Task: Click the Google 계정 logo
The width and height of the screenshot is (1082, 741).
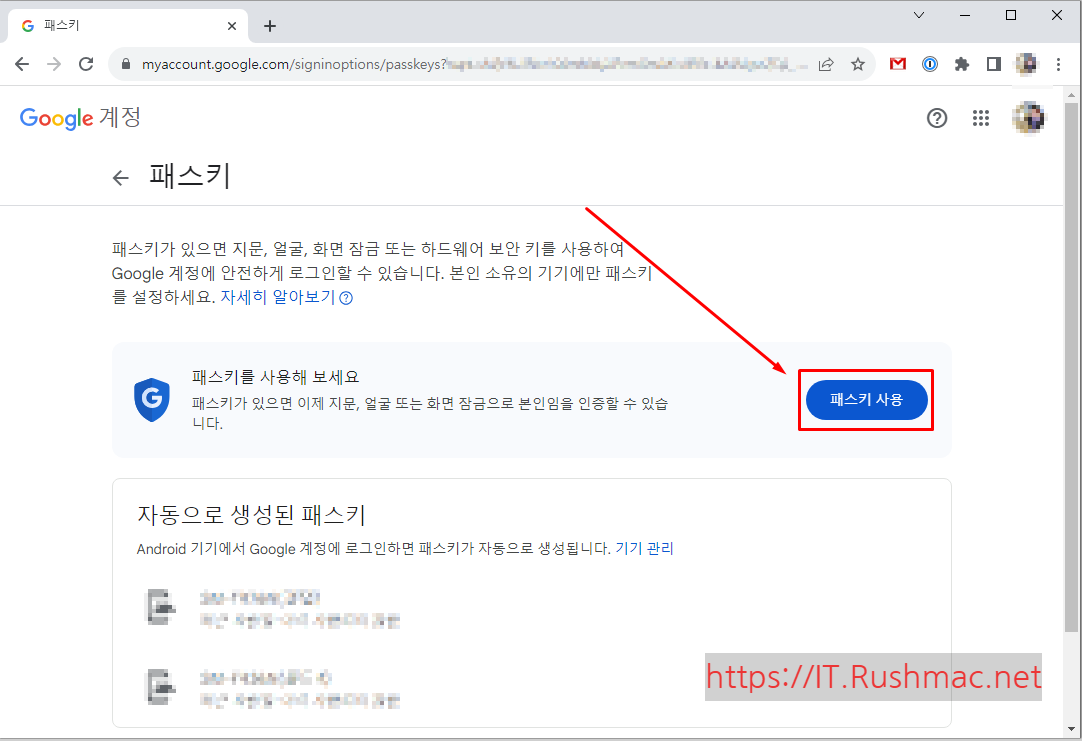Action: (79, 118)
